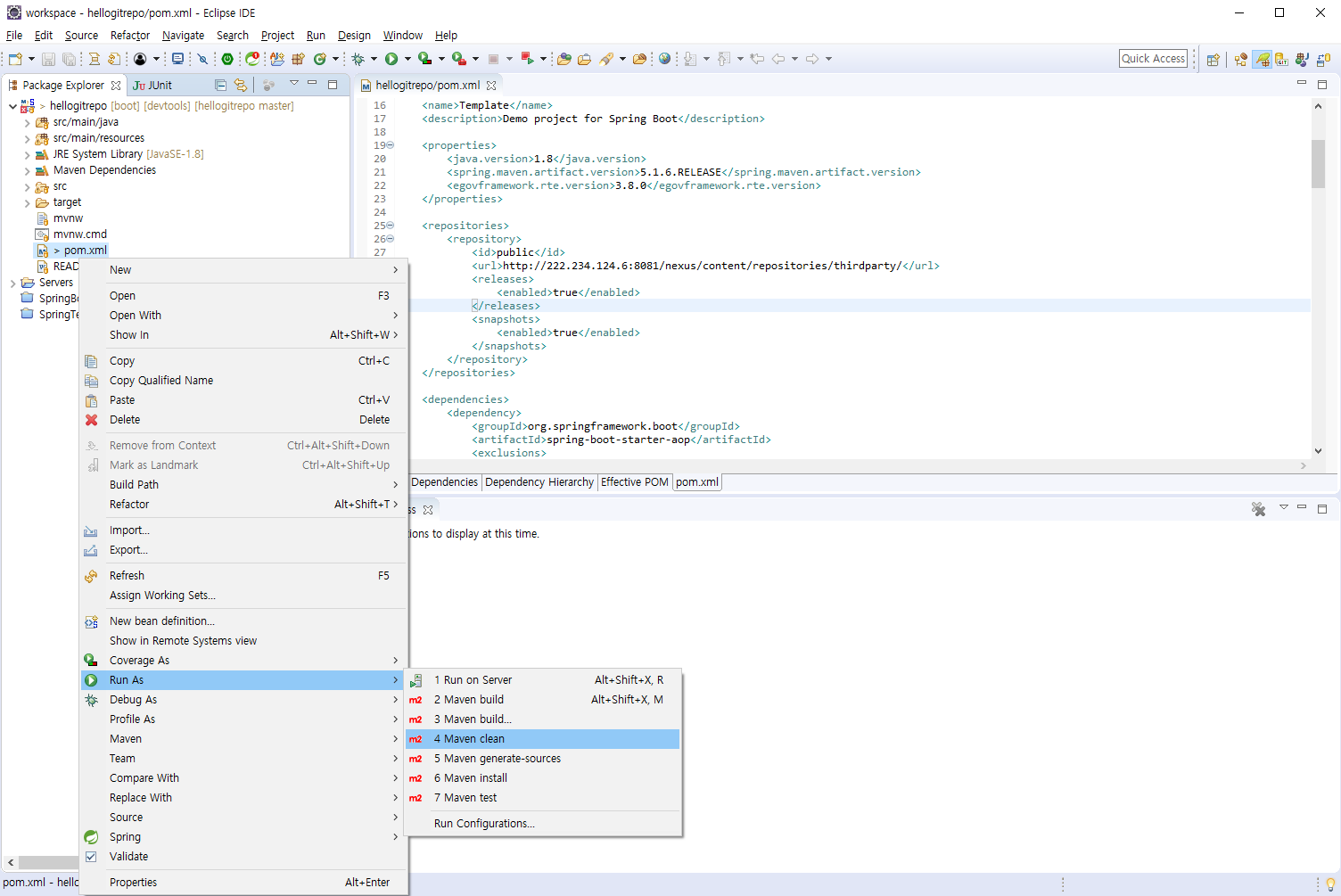Image resolution: width=1341 pixels, height=896 pixels.
Task: Click the editor vertical scrollbar thumb
Action: point(1318,164)
